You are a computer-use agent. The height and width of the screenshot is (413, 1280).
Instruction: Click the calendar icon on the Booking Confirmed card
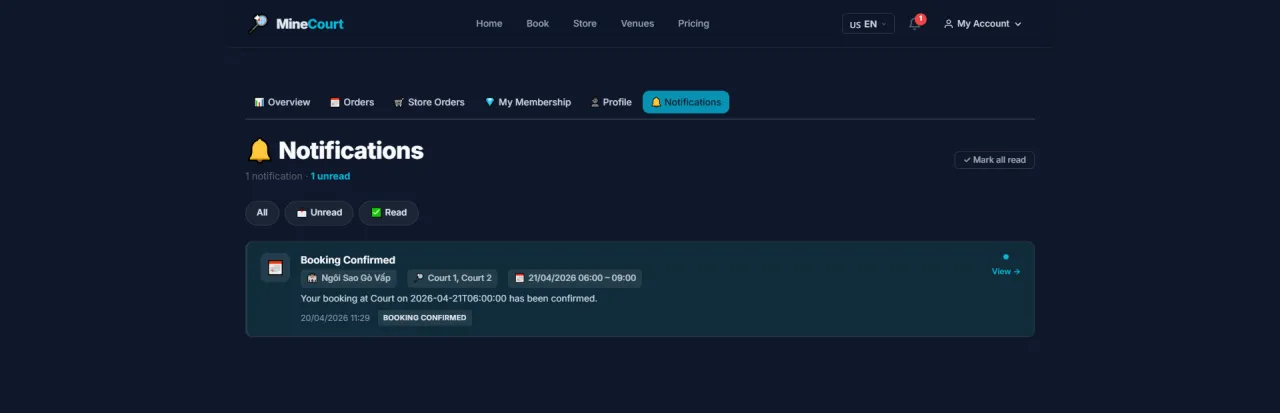click(x=275, y=267)
